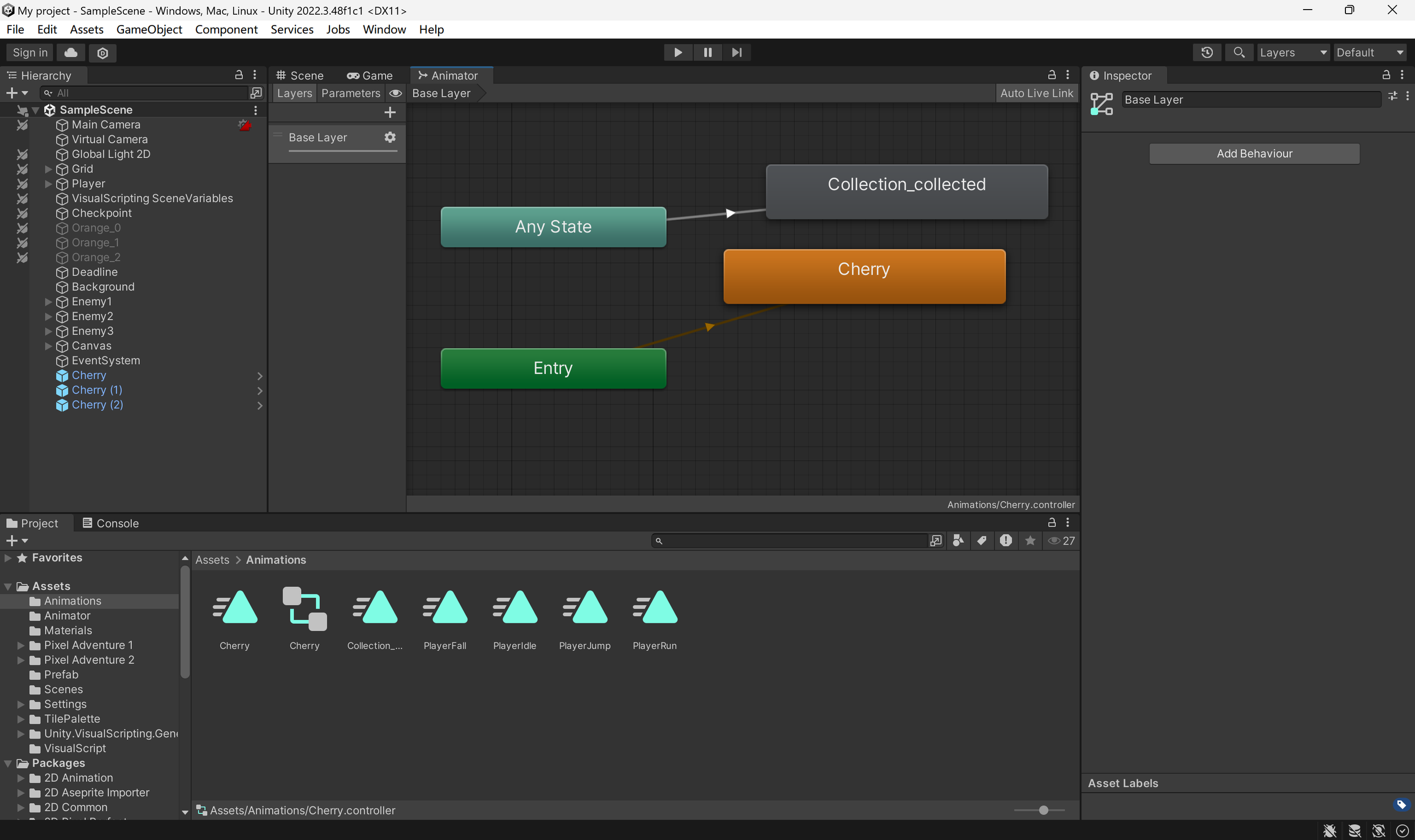Click the Play button in toolbar
Image resolution: width=1415 pixels, height=840 pixels.
678,53
